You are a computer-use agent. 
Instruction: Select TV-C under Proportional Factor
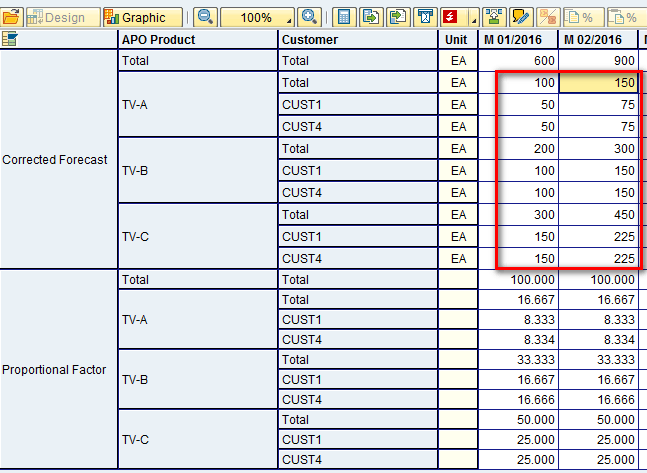coord(198,439)
